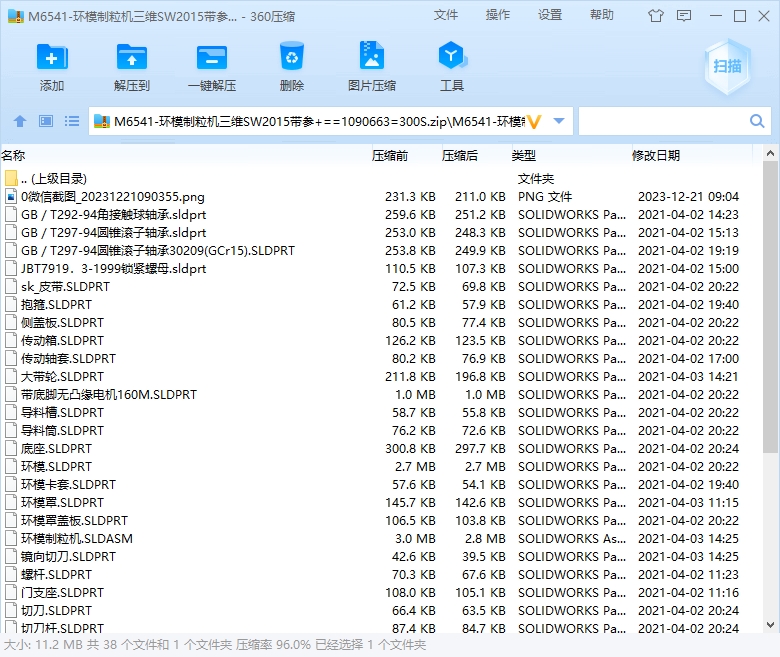Sort by the 类型 (Type) column header
Viewport: 780px width, 657px height.
click(x=524, y=156)
